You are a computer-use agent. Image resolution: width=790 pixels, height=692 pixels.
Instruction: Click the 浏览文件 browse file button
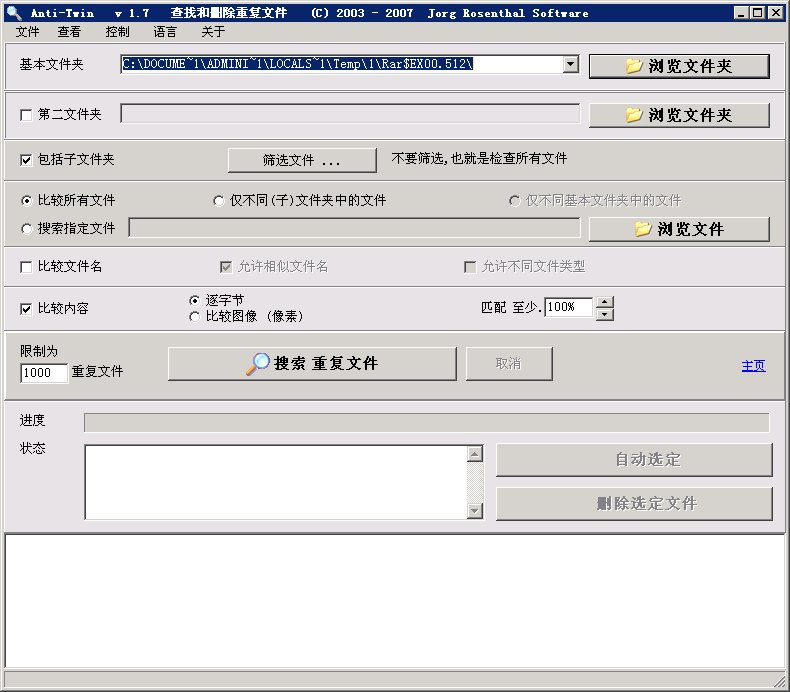click(679, 229)
